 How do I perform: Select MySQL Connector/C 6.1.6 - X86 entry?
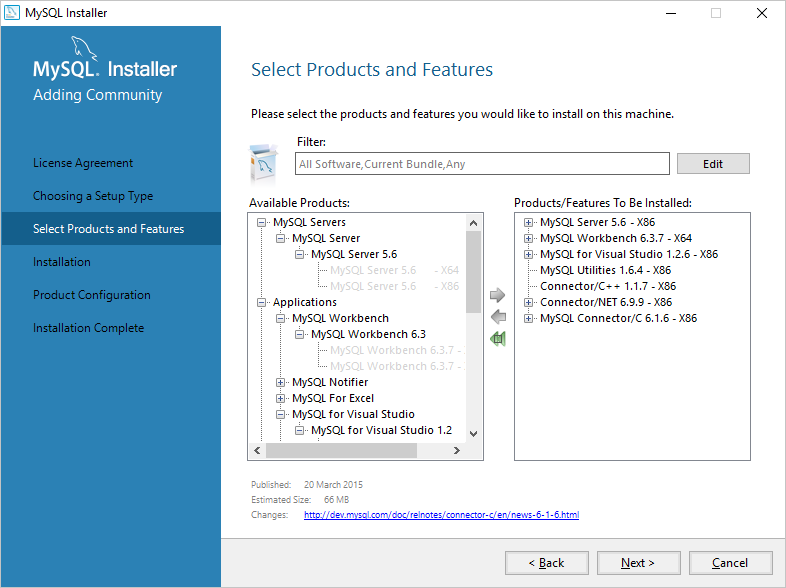[x=618, y=318]
